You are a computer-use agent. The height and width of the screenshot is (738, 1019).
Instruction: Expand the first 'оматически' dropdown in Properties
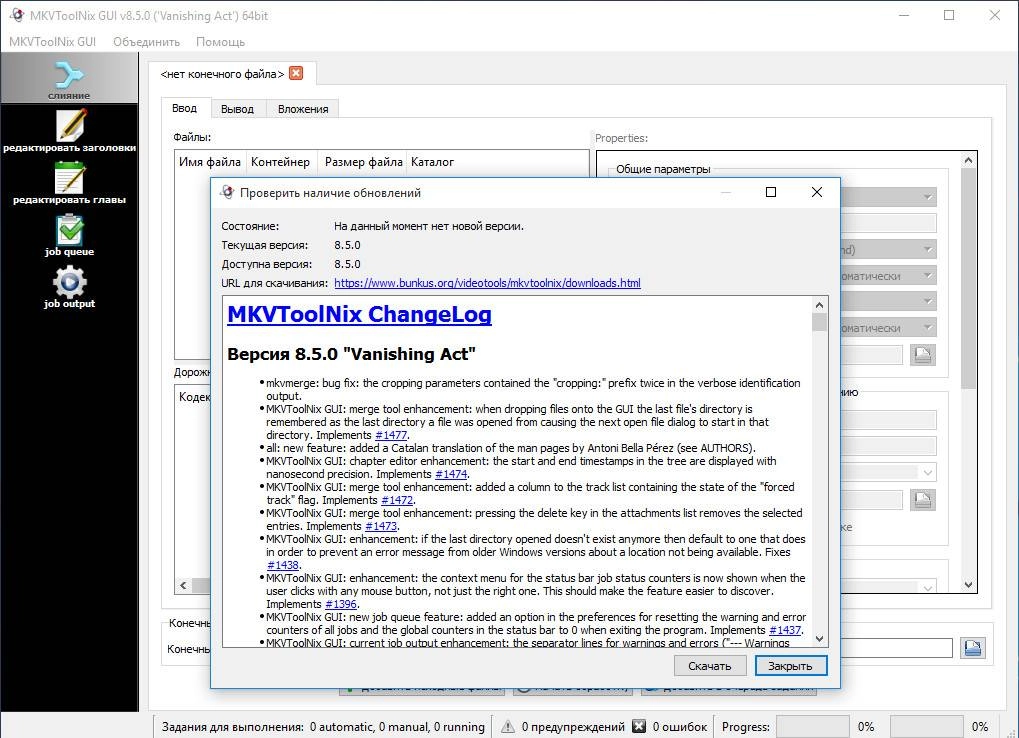pyautogui.click(x=927, y=275)
